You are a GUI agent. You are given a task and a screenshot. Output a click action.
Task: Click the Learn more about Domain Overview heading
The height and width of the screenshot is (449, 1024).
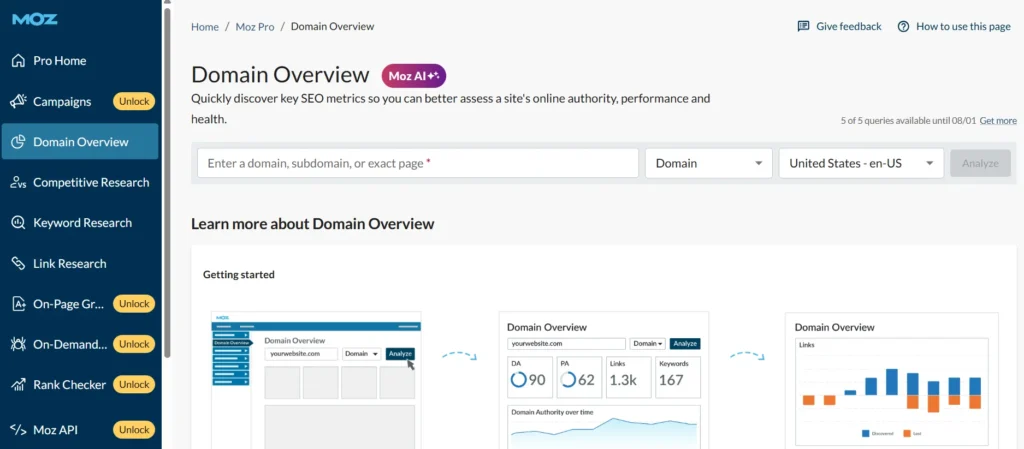(x=313, y=224)
